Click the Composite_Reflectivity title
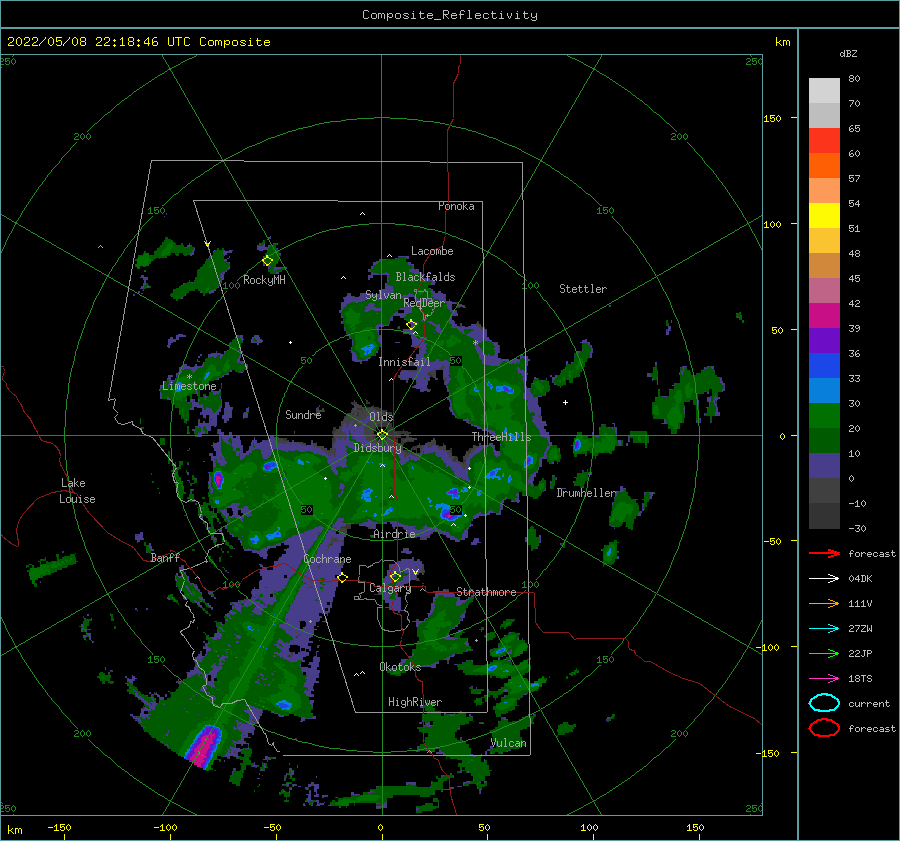The image size is (900, 841). coord(450,15)
